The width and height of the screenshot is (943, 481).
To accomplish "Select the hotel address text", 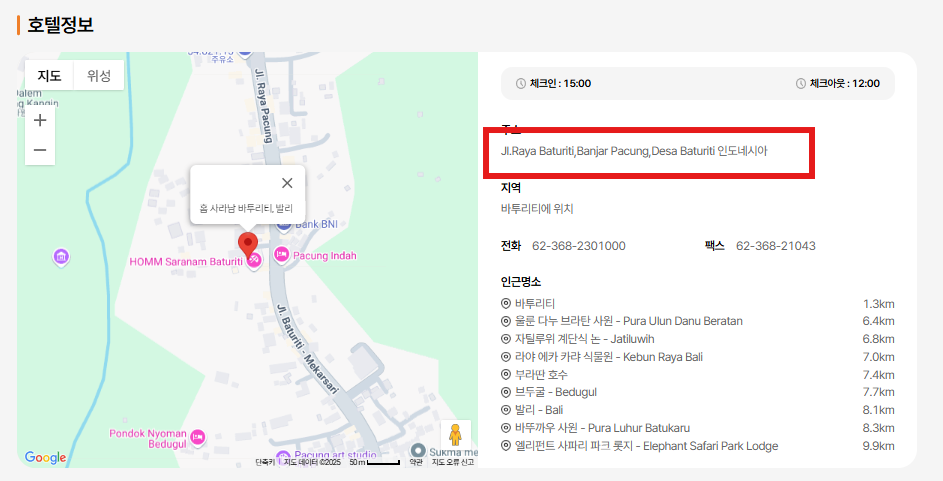I will (634, 151).
